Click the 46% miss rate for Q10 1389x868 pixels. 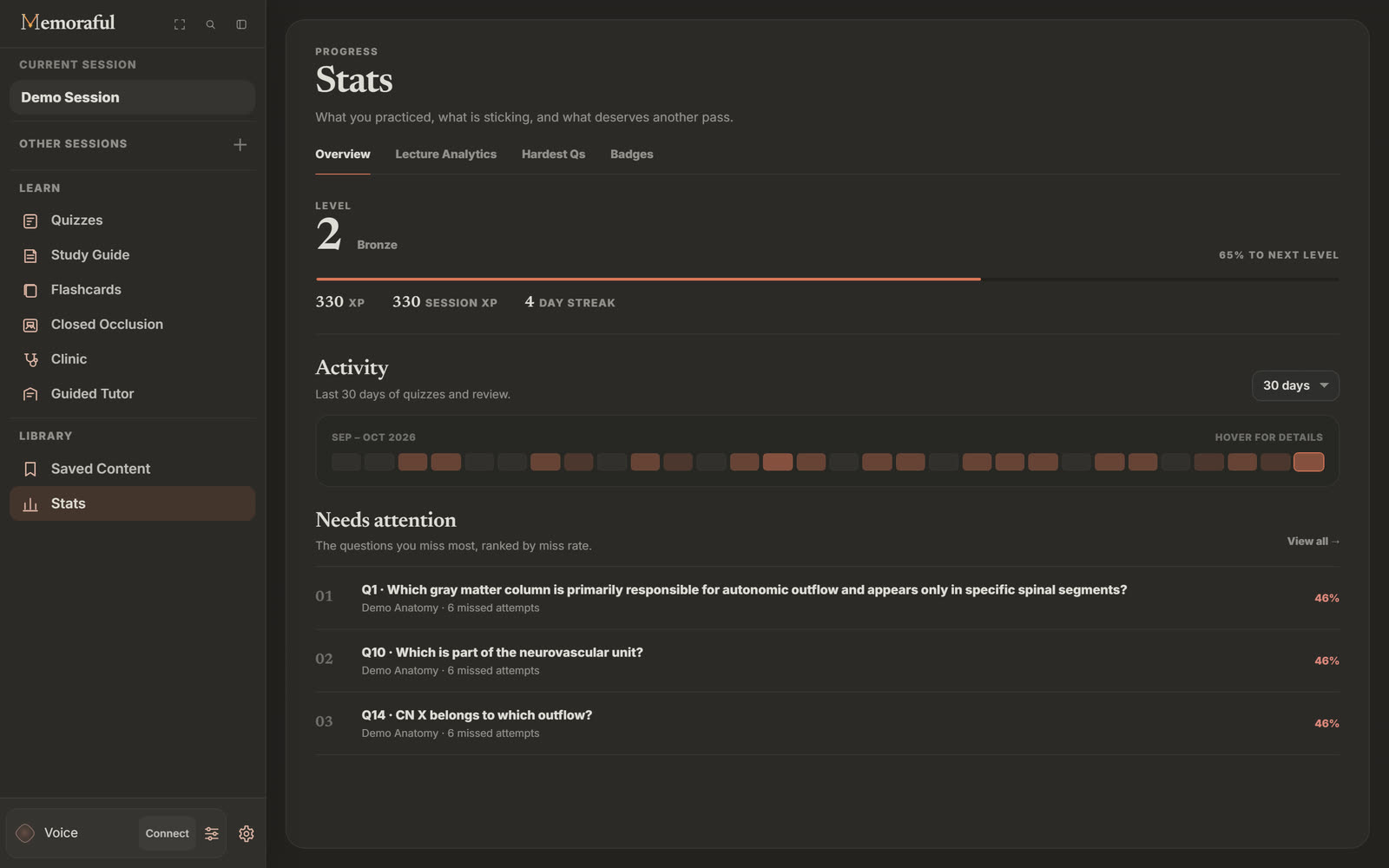pos(1326,661)
